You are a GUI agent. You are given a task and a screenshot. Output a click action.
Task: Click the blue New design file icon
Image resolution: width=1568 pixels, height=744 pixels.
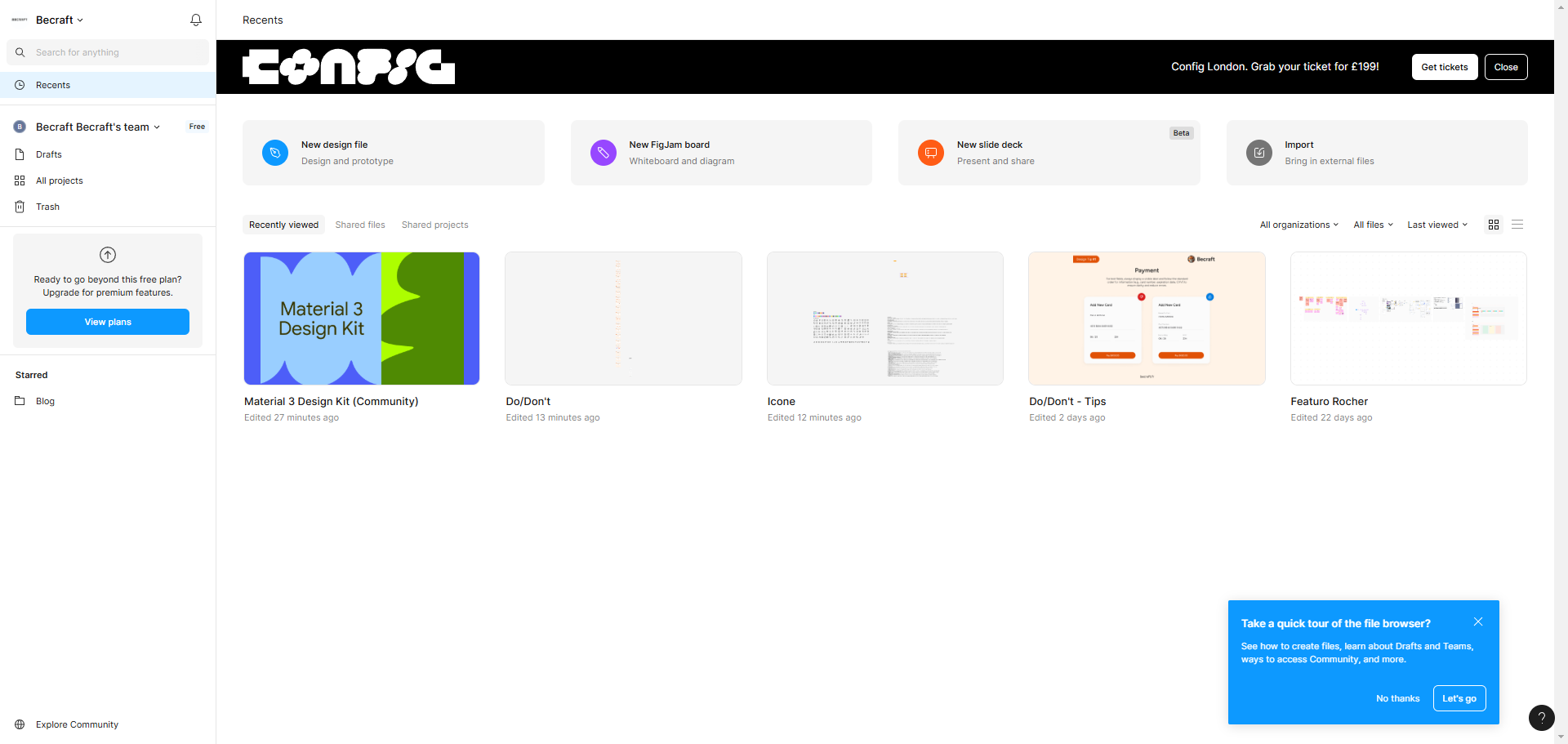(275, 153)
